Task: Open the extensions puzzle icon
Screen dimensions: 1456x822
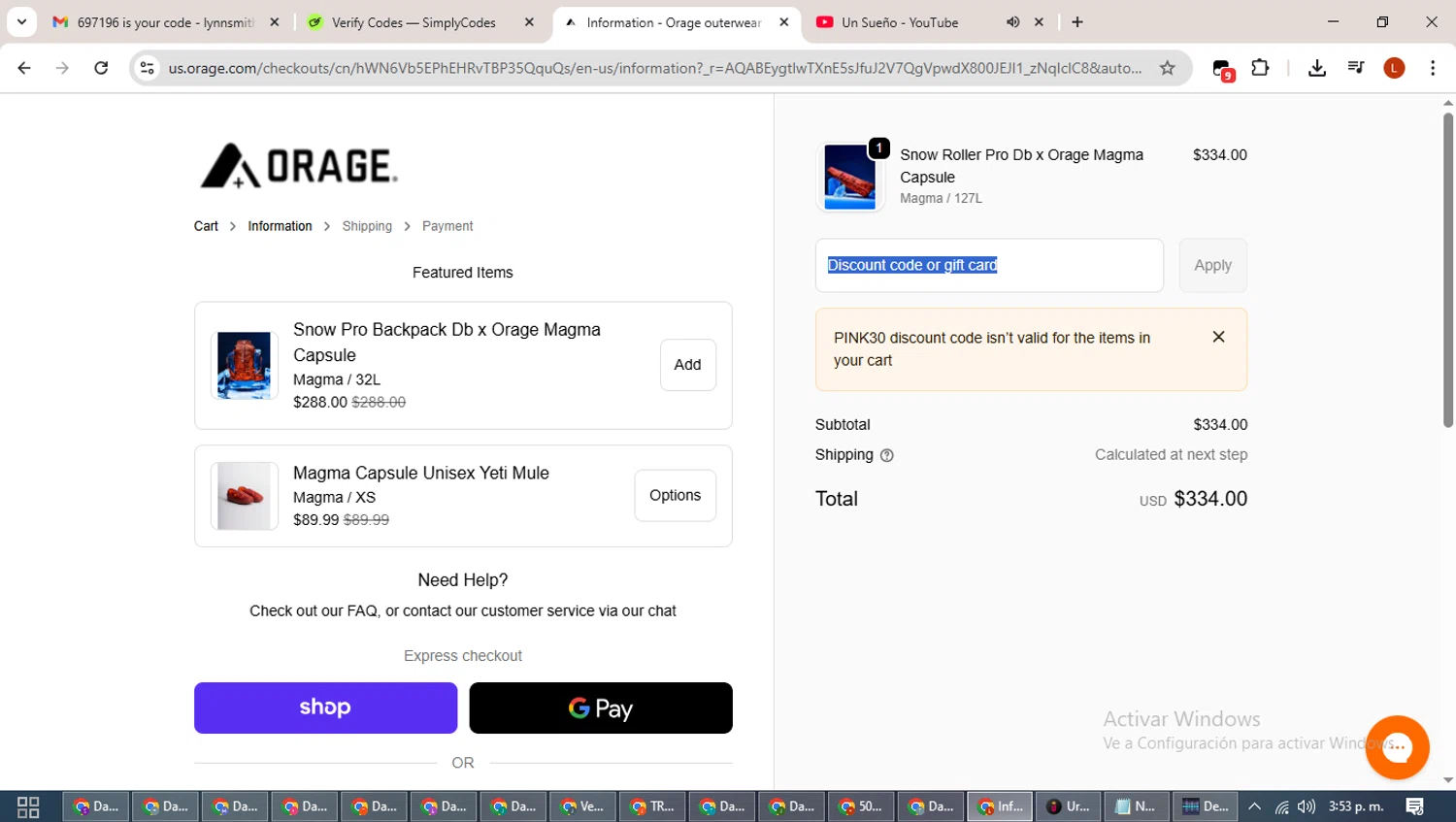Action: 1260,68
